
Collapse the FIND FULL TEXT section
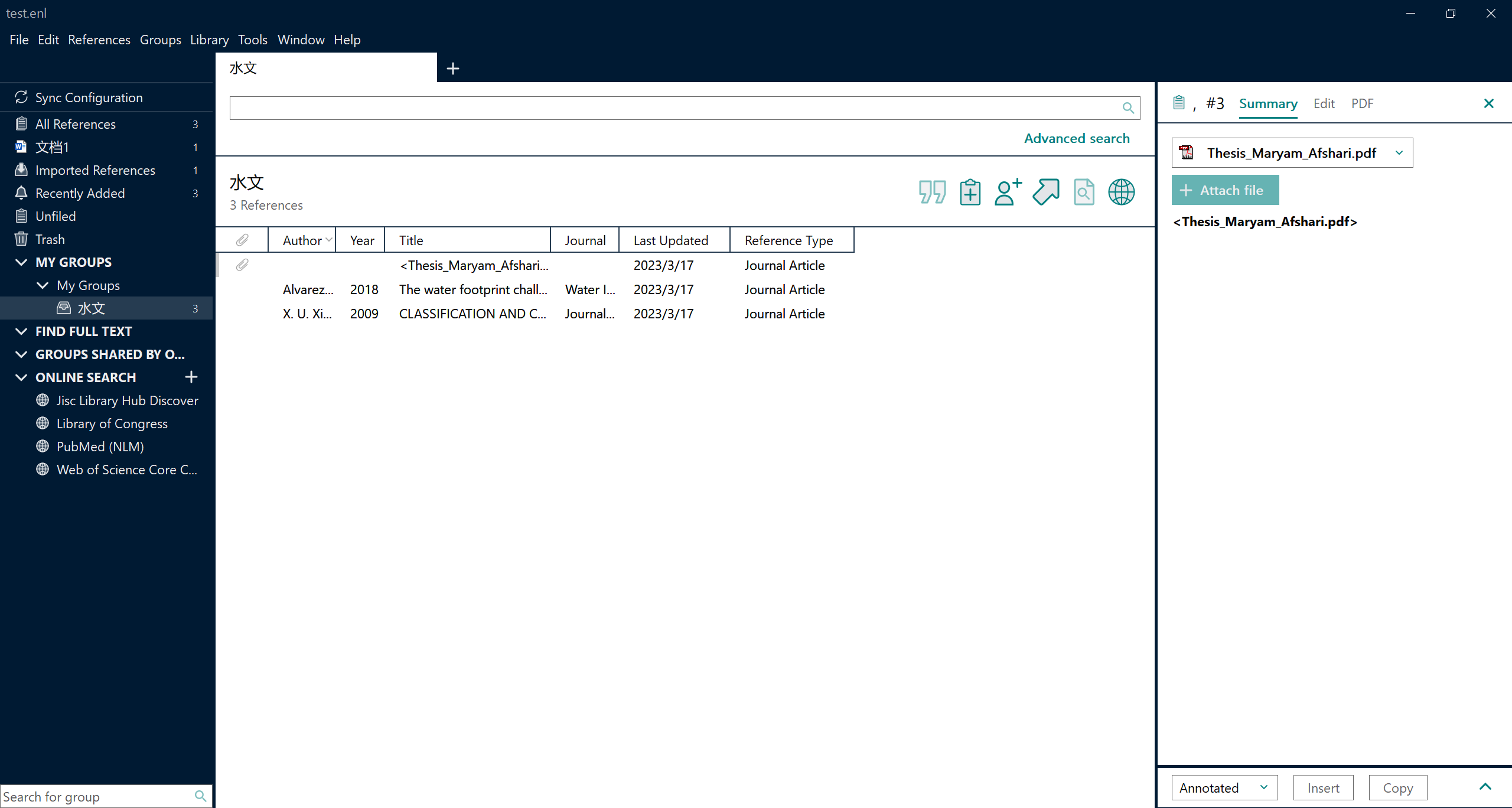point(21,331)
